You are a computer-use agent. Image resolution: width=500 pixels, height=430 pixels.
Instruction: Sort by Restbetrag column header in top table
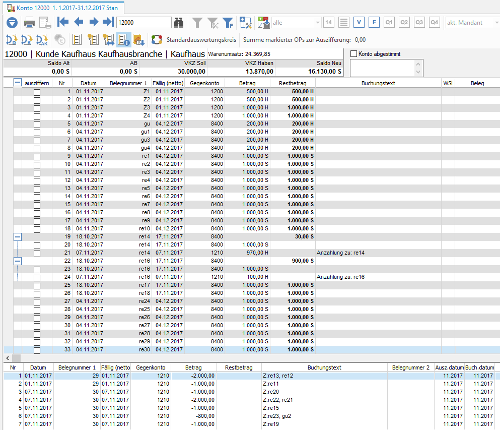(292, 83)
